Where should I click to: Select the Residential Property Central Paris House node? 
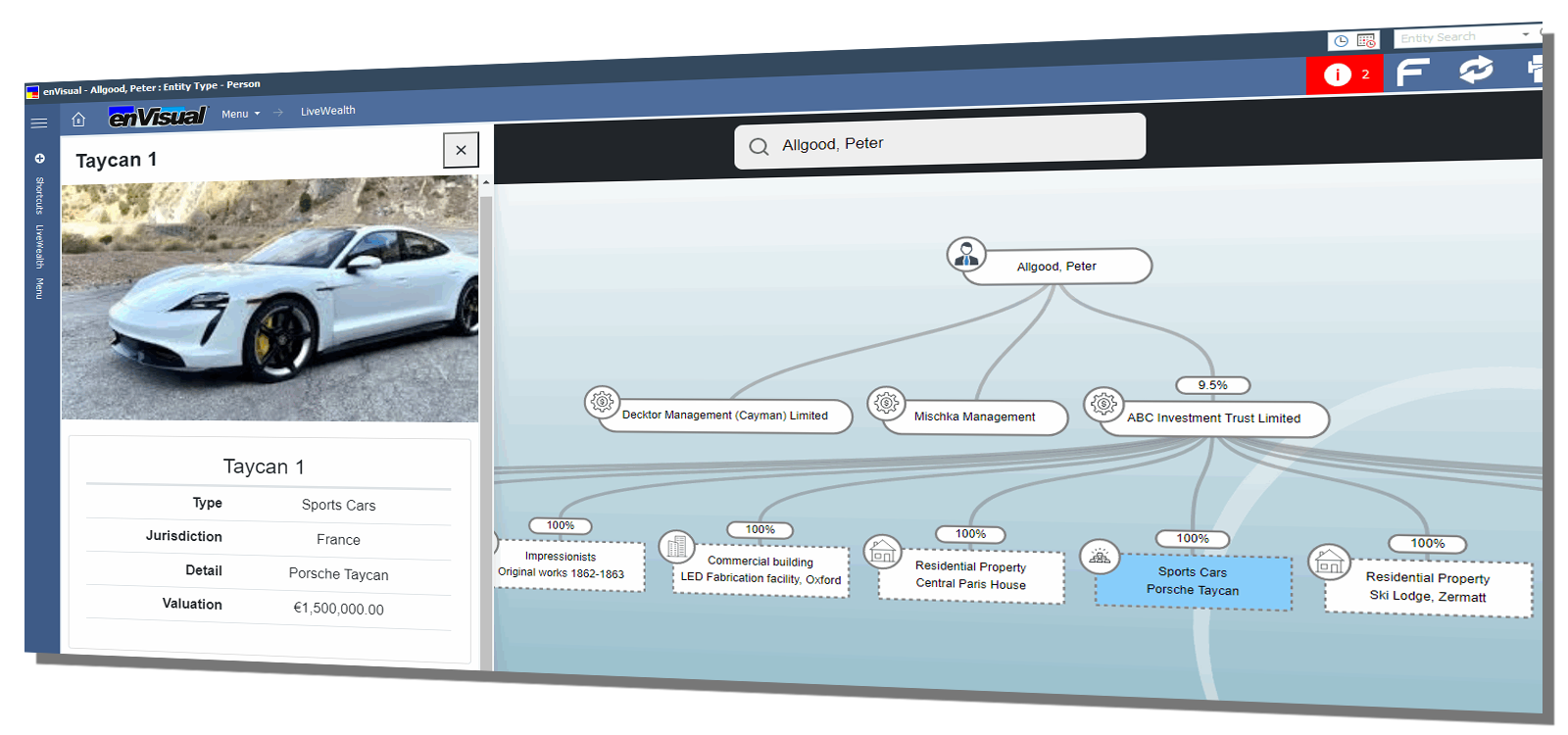[x=971, y=576]
